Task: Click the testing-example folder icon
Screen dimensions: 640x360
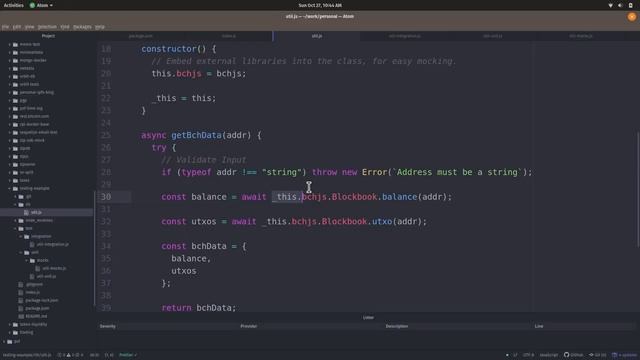Action: tap(16, 188)
